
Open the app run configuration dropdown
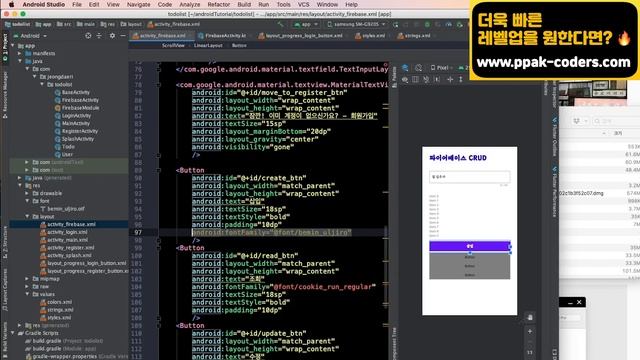tap(306, 24)
